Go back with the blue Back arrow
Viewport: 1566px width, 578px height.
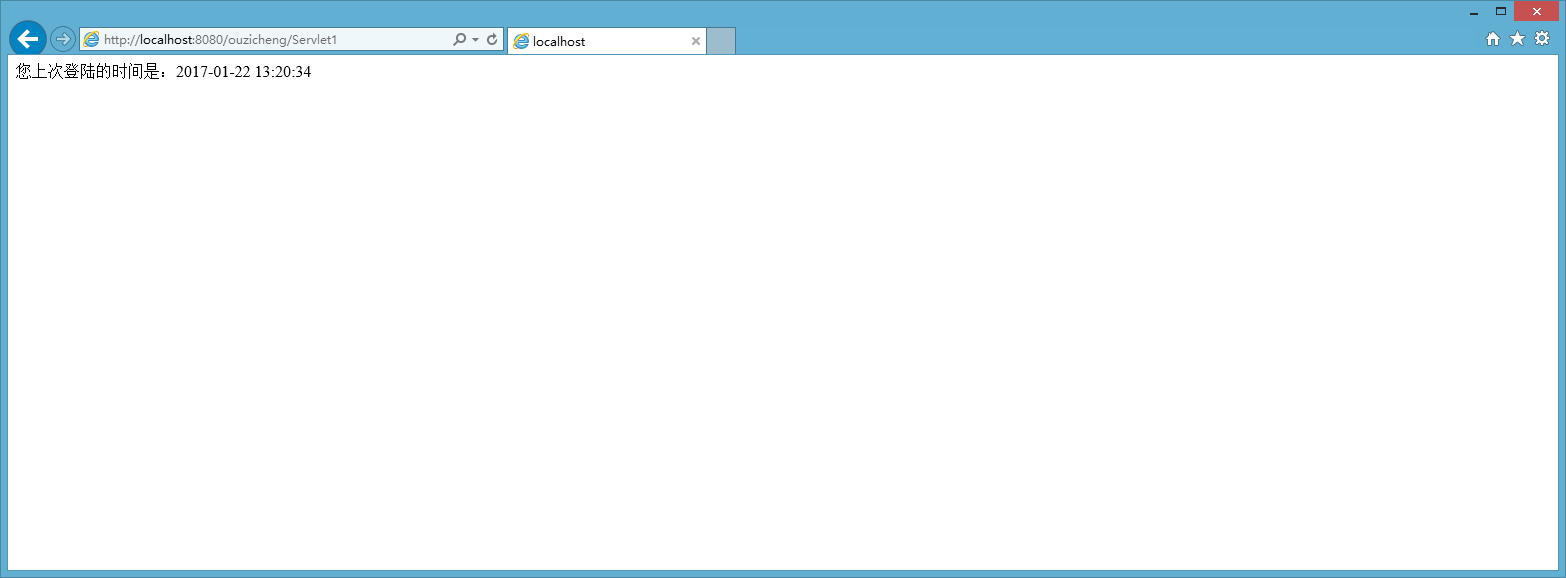coord(28,38)
